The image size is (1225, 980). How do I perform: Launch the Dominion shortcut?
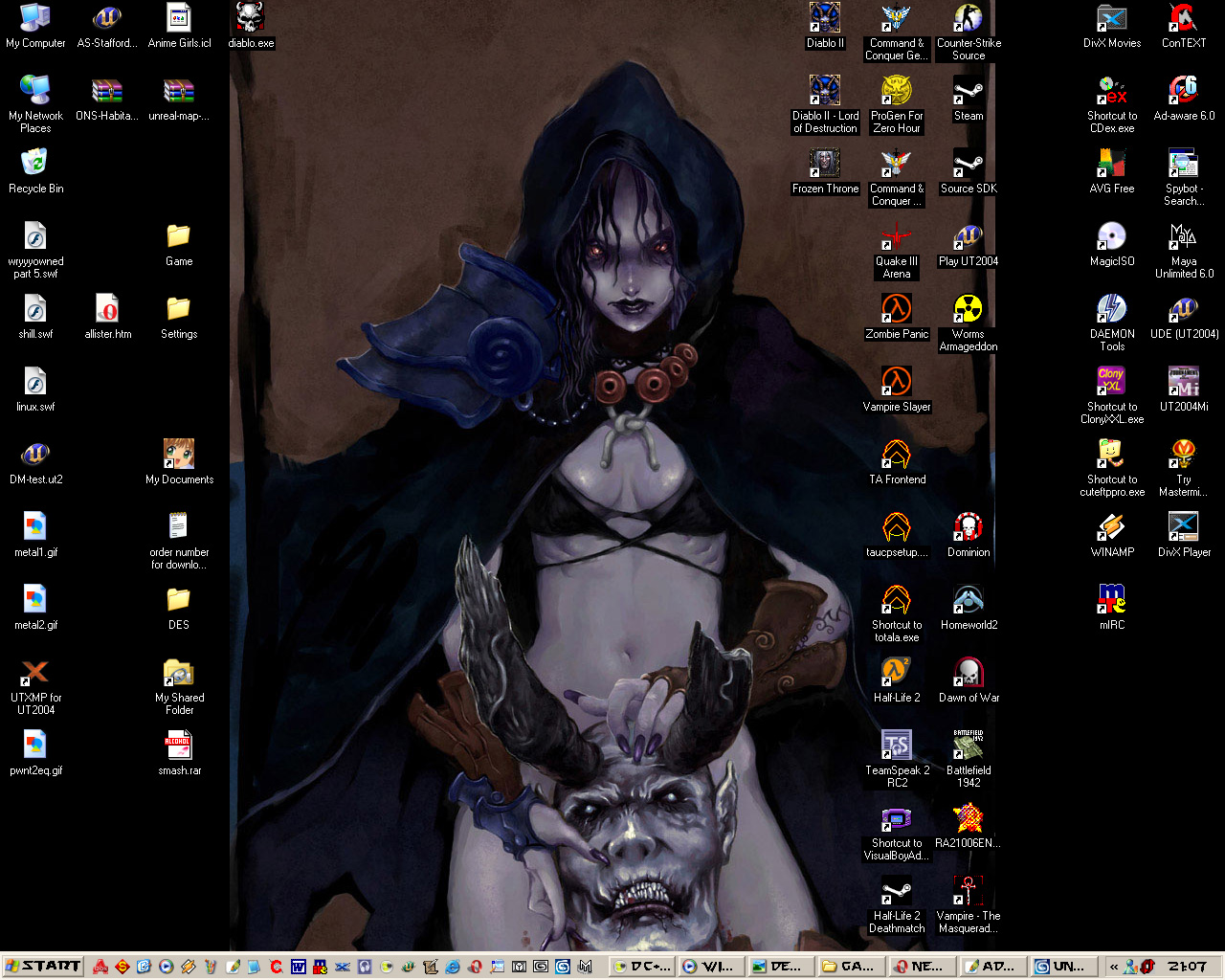(969, 535)
